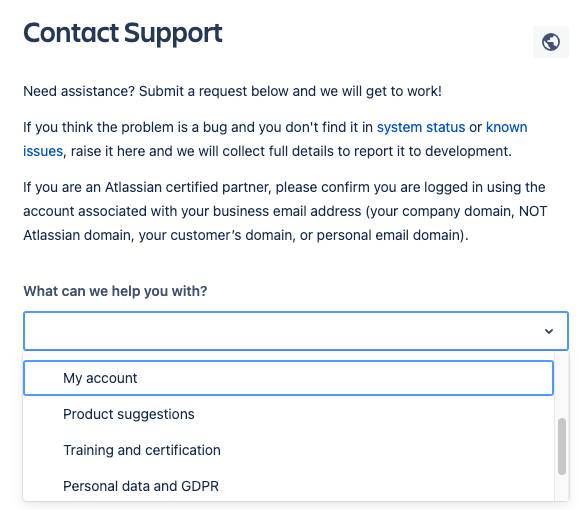Choose Product suggestions from the list

288,414
